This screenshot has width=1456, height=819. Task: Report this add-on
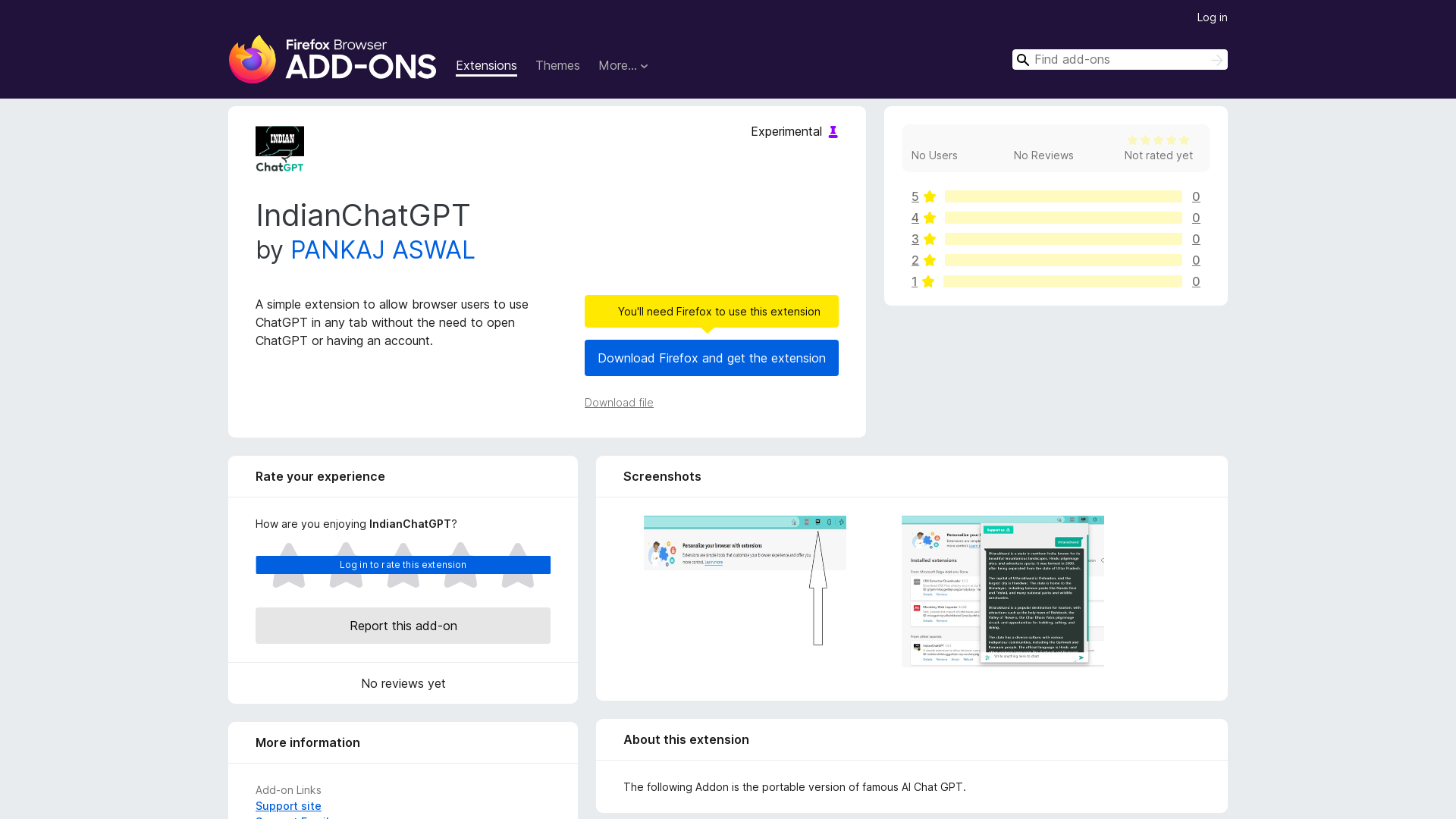coord(403,626)
